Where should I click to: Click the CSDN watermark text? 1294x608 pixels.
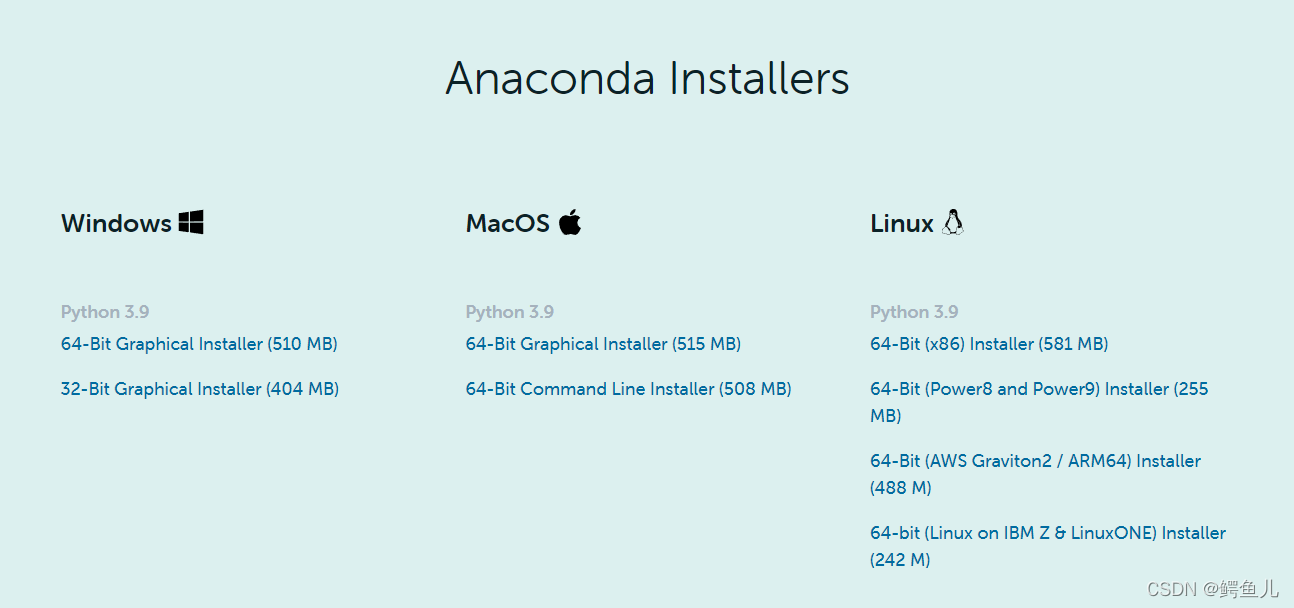(x=1171, y=589)
